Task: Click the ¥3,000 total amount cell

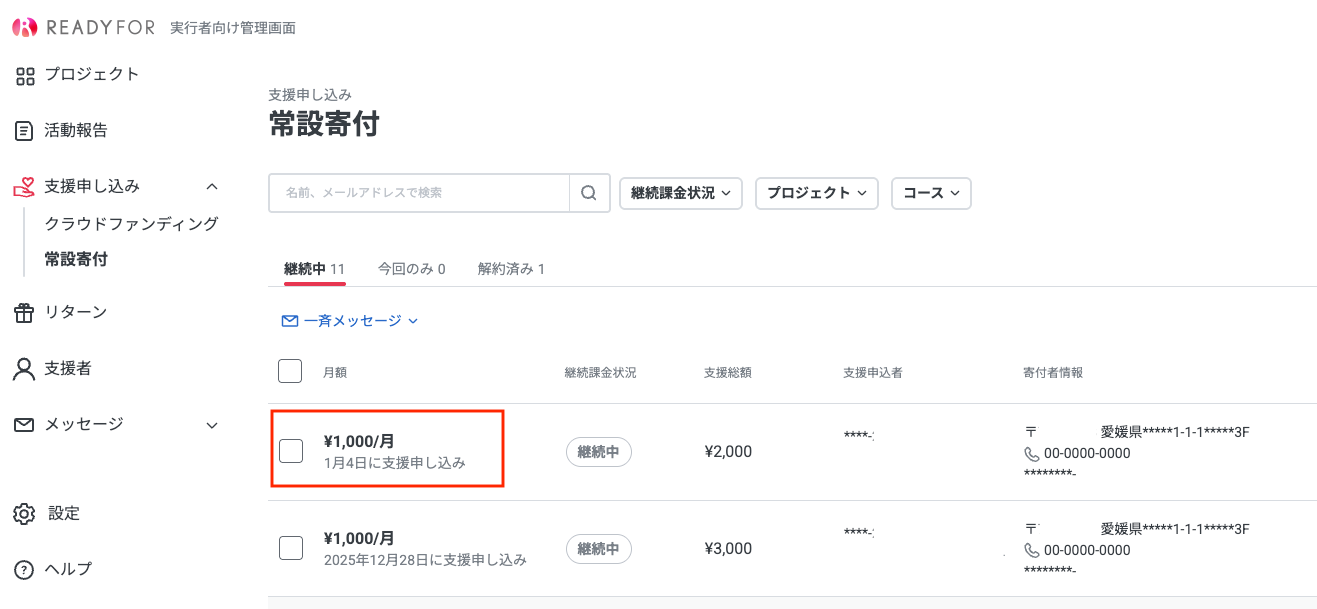Action: point(728,549)
